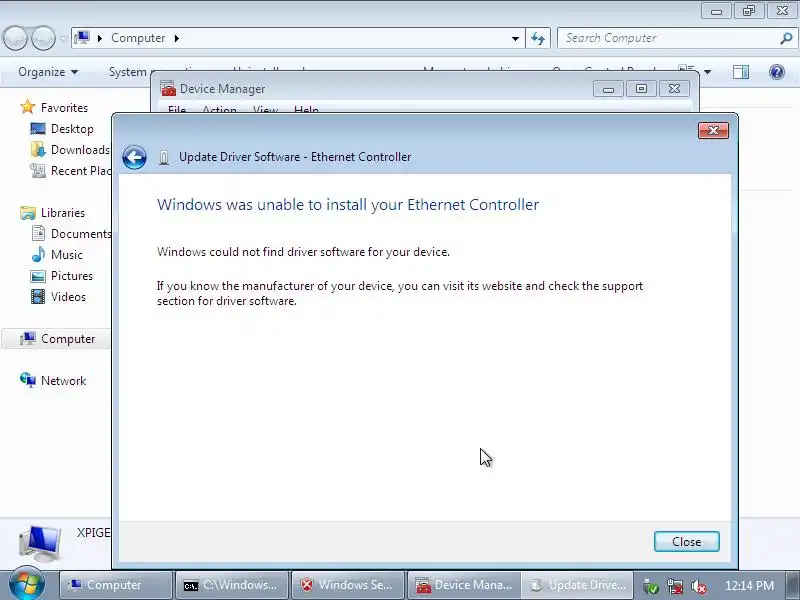
Task: Switch to Windows Se... taskbar button
Action: click(x=348, y=585)
